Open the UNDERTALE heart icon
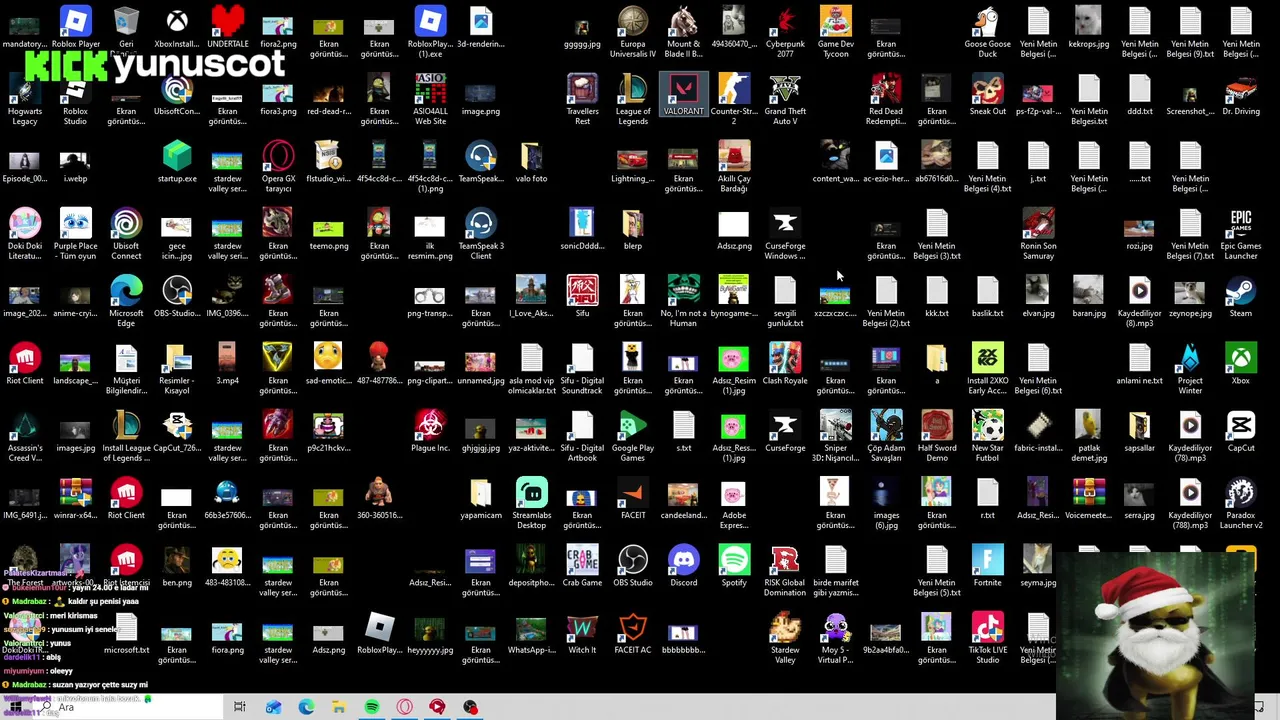The image size is (1280, 720). point(228,27)
